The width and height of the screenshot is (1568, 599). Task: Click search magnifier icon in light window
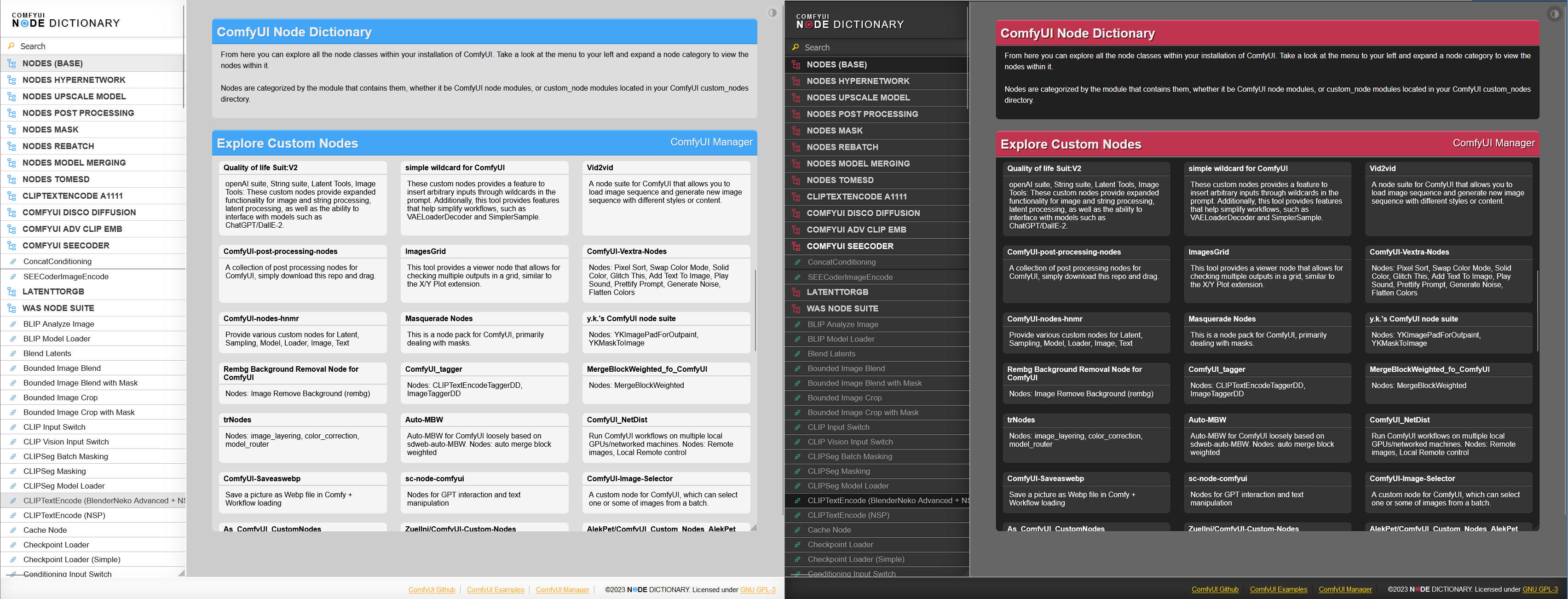[11, 46]
